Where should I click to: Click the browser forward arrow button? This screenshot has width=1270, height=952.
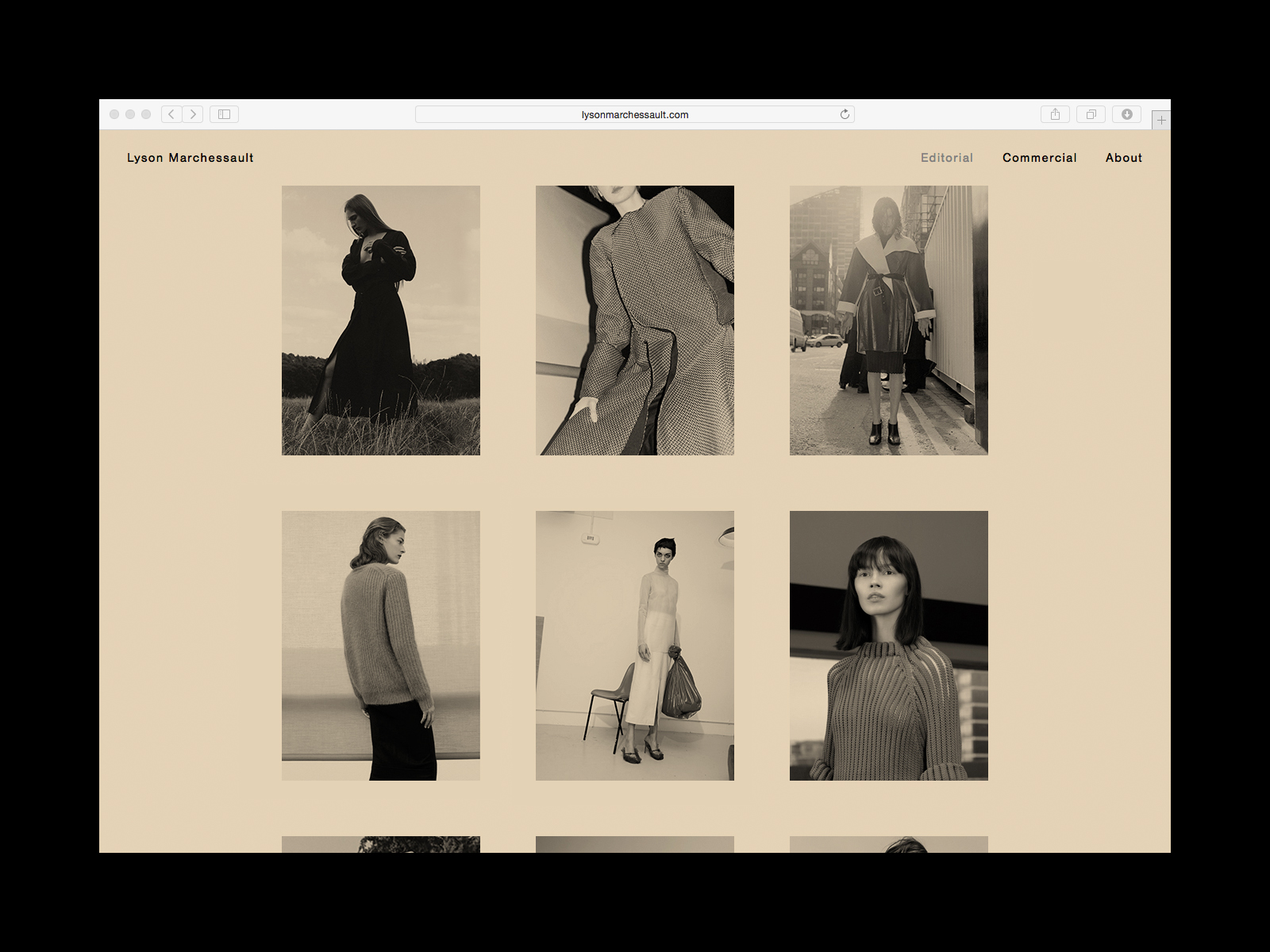click(193, 114)
